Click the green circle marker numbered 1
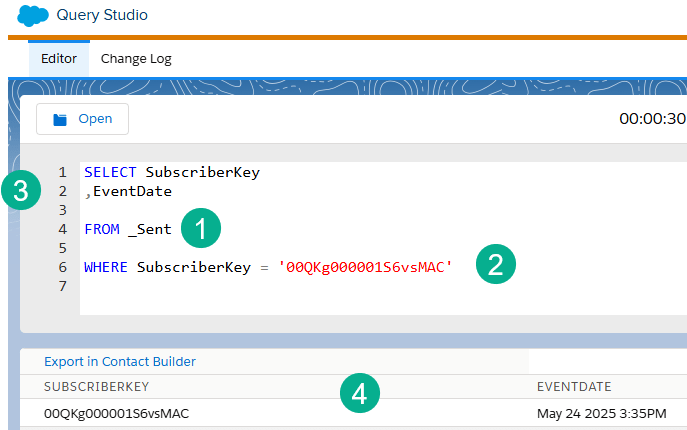This screenshot has width=687, height=430. pyautogui.click(x=201, y=229)
